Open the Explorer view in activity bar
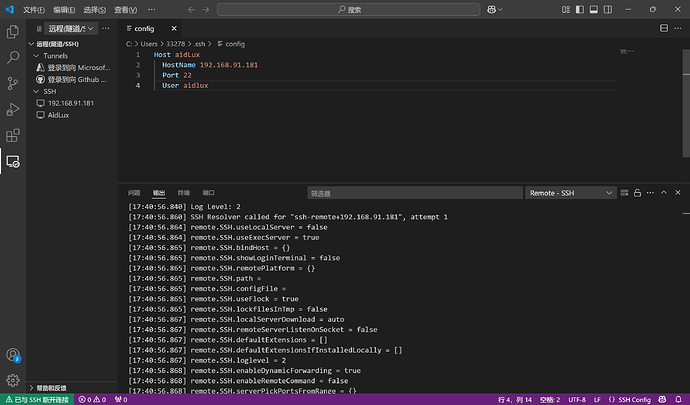This screenshot has height=405, width=690. 13,32
